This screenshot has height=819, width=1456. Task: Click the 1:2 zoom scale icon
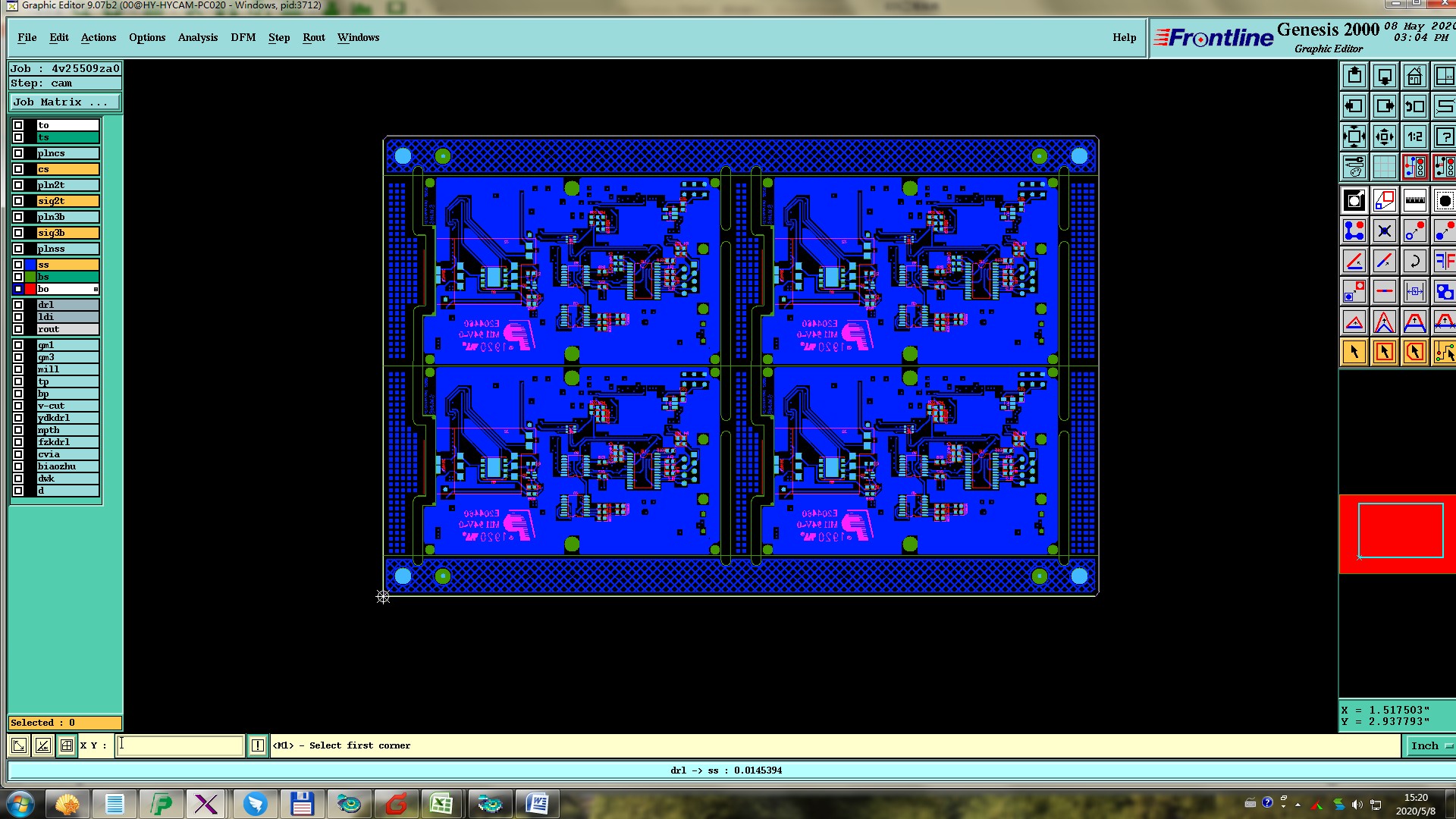pyautogui.click(x=1414, y=136)
